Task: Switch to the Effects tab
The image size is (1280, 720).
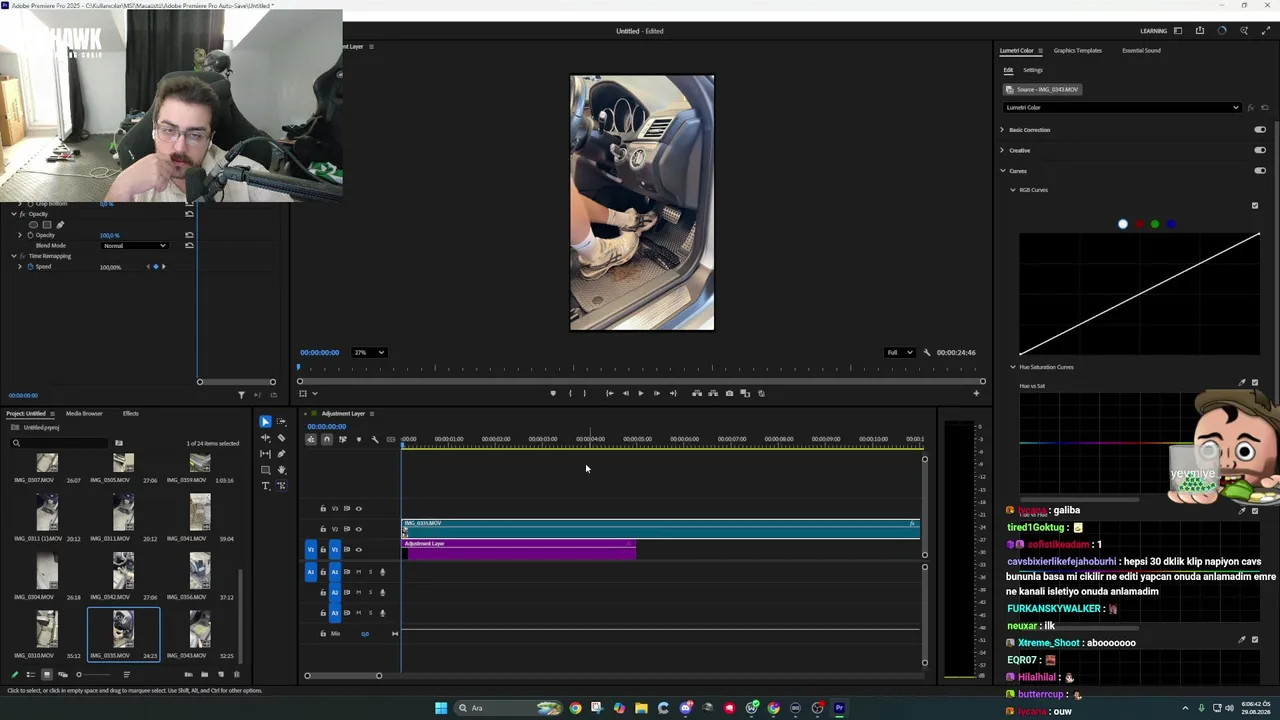Action: [x=131, y=413]
